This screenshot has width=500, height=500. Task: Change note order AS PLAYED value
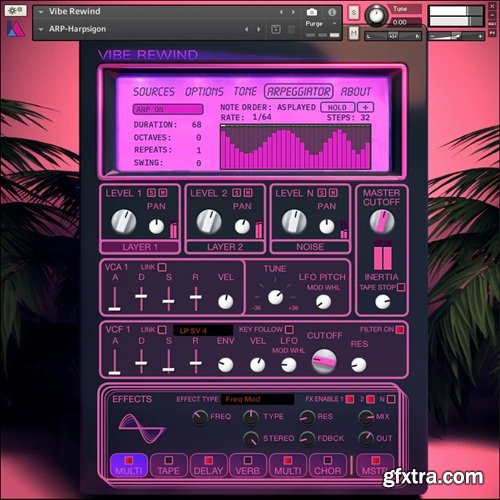tap(296, 107)
